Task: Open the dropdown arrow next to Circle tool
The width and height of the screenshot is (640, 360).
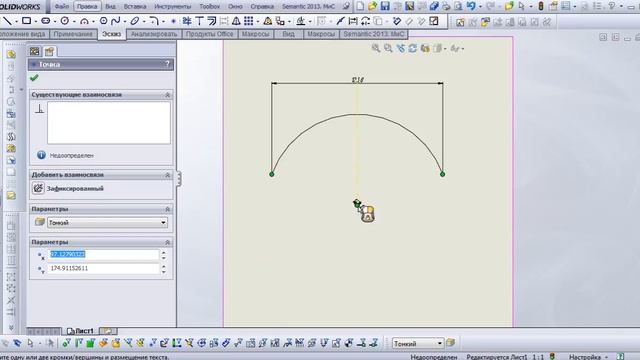Action: (x=74, y=22)
